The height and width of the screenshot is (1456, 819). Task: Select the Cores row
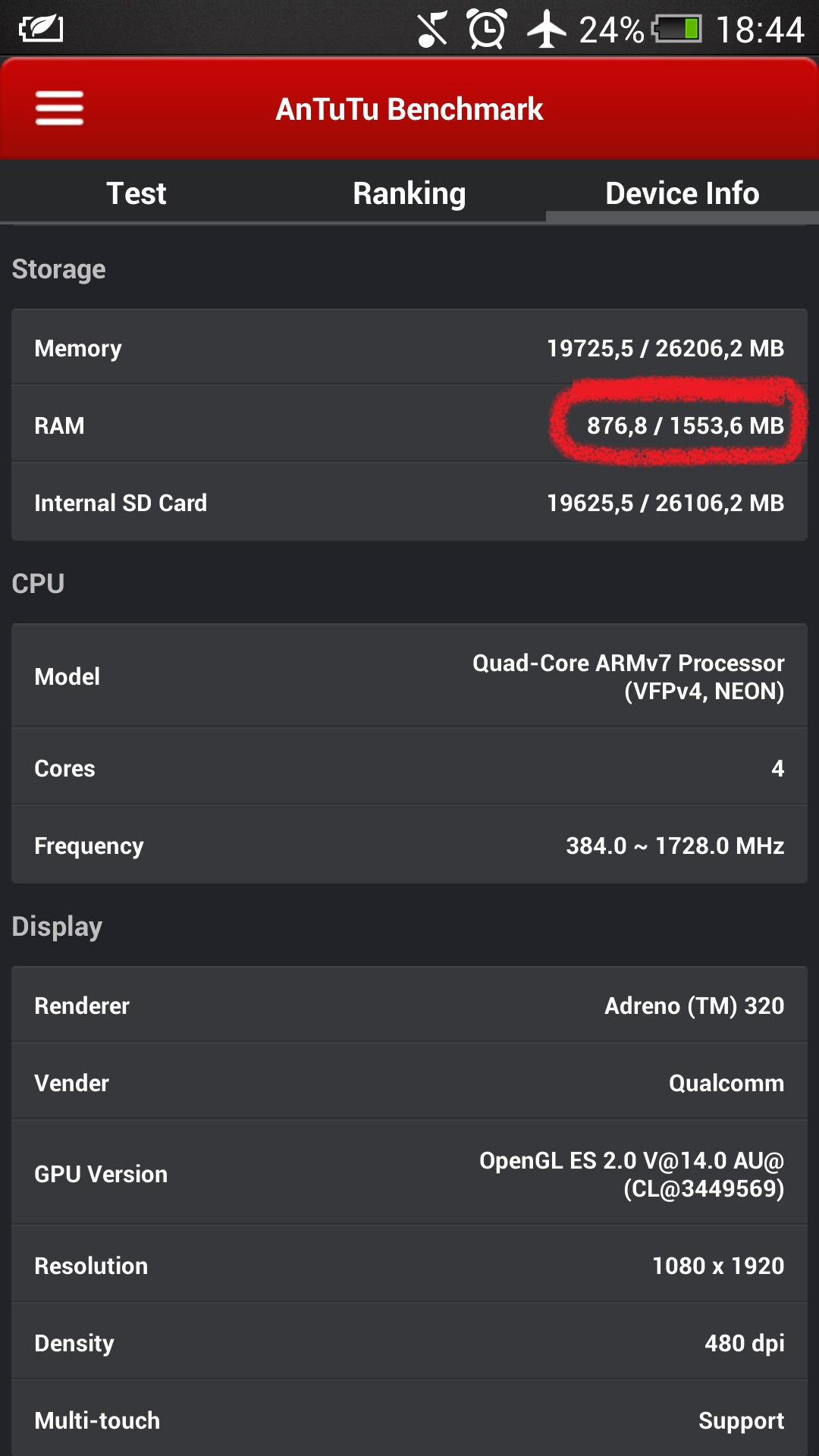pos(409,767)
